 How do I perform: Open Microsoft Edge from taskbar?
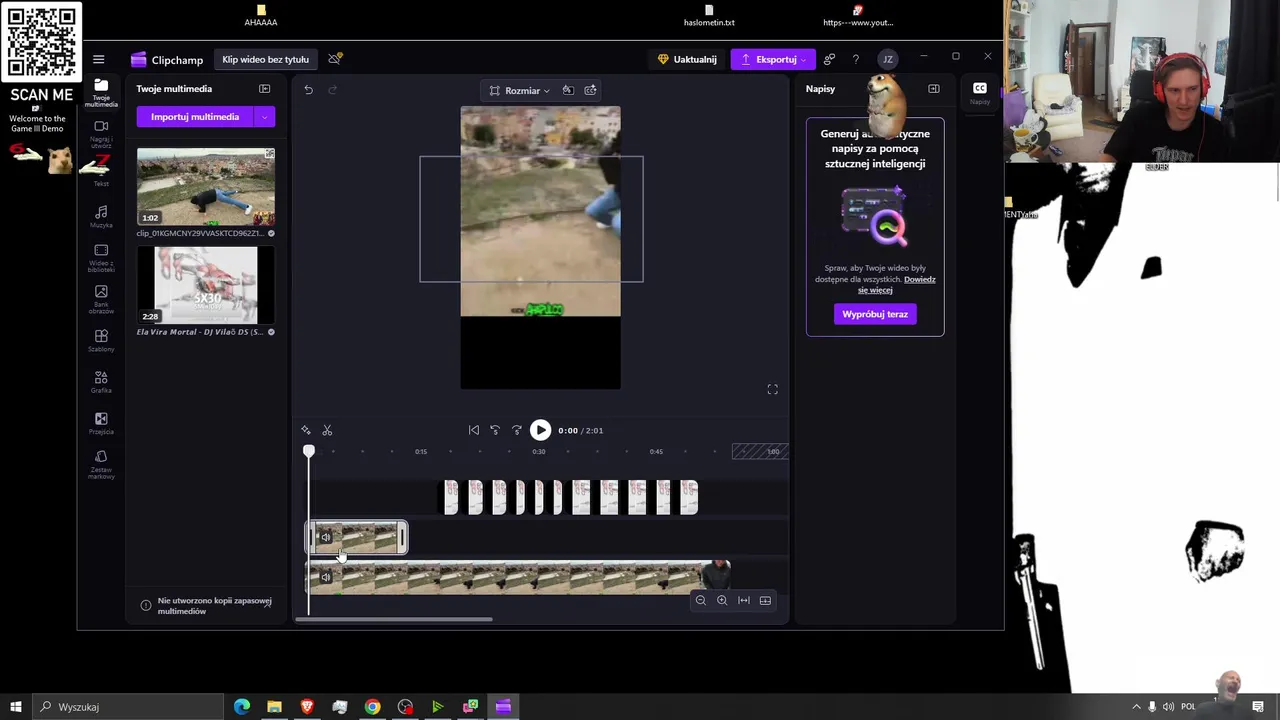coord(242,707)
